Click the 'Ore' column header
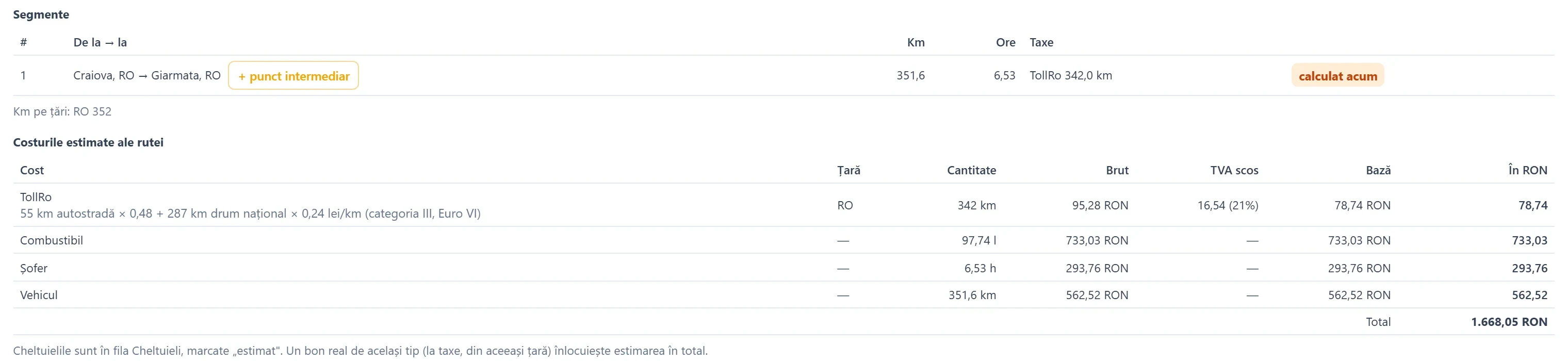The height and width of the screenshot is (361, 1568). click(1006, 43)
